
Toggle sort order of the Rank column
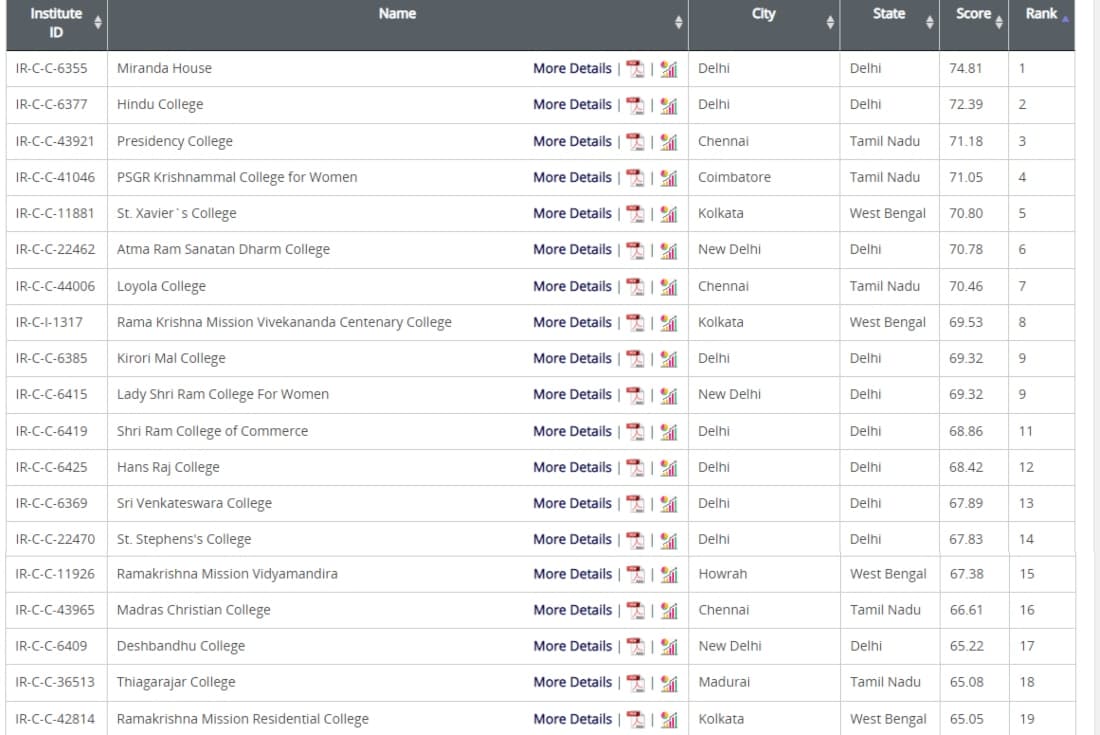[1065, 17]
